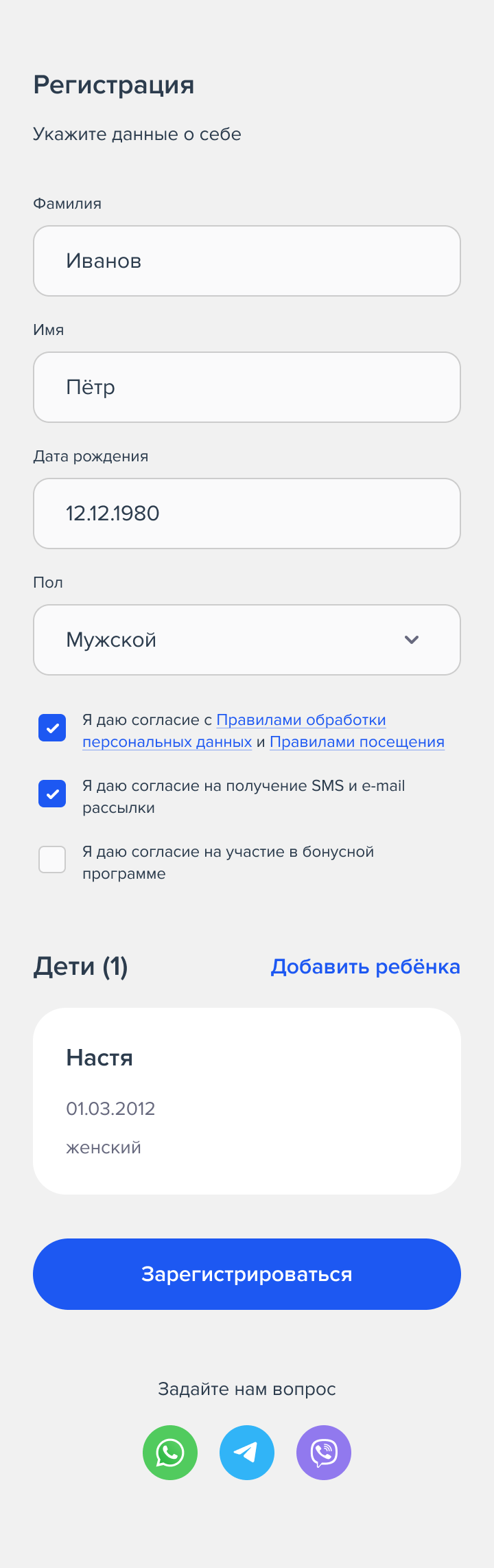Open the Пол dropdown showing Мужской
Viewport: 494px width, 1568px height.
tap(247, 640)
